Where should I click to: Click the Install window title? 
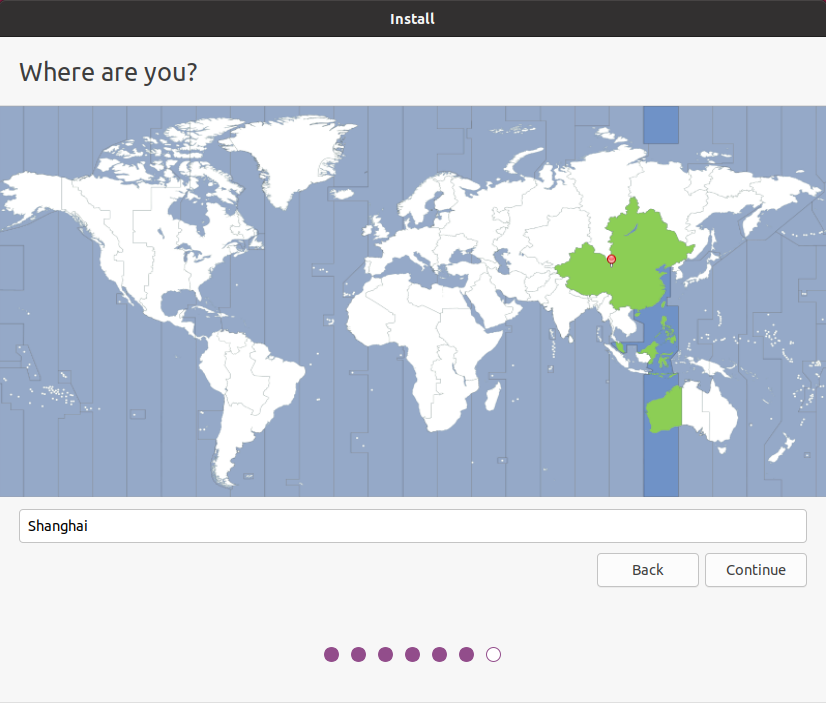click(x=412, y=19)
